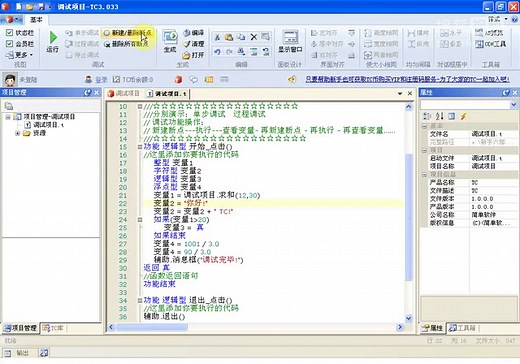The height and width of the screenshot is (364, 520).
Task: Close the 调试项目.t editor tab
Action: tap(410, 94)
